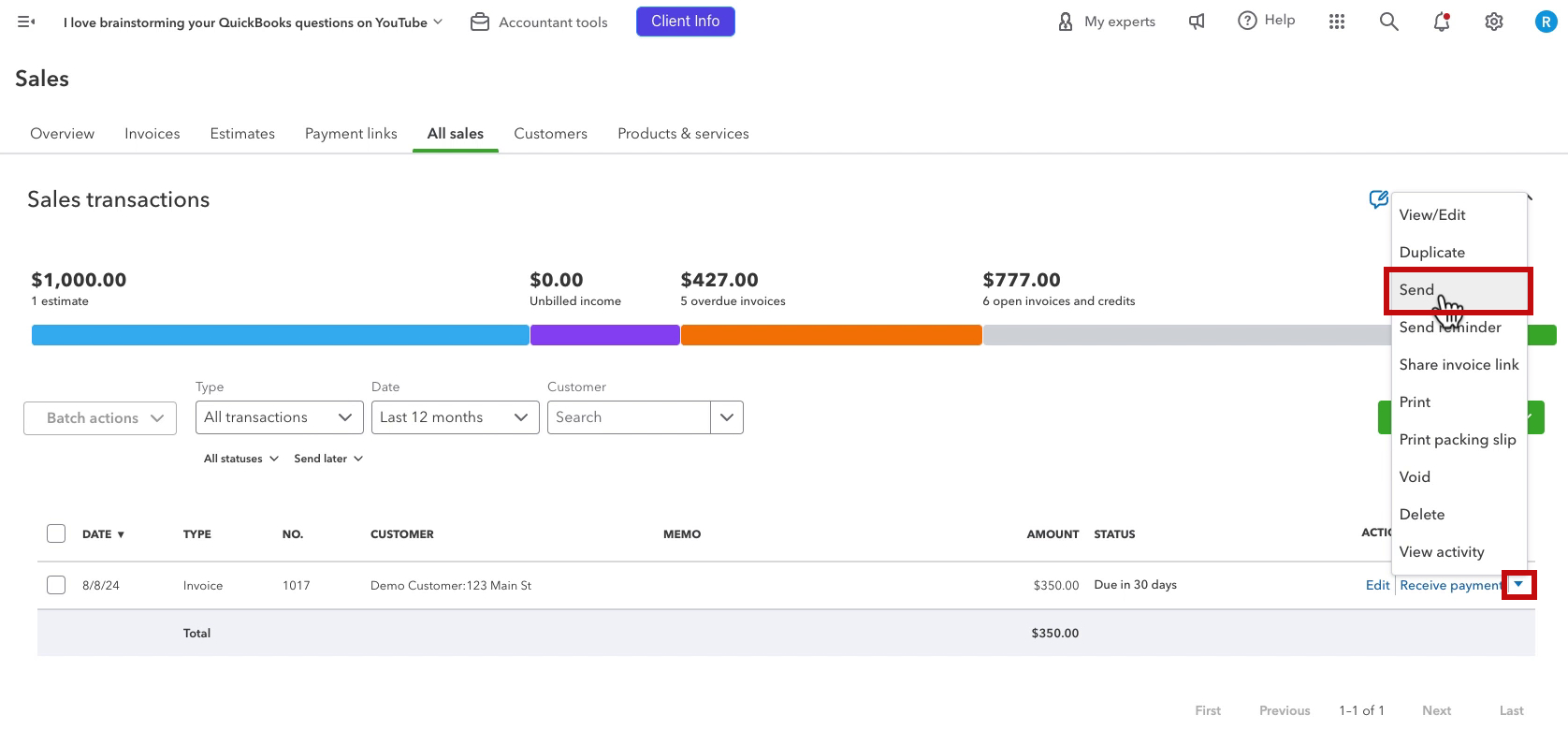Toggle the select-all checkbox in the table header
This screenshot has height=730, width=1568.
tap(56, 533)
